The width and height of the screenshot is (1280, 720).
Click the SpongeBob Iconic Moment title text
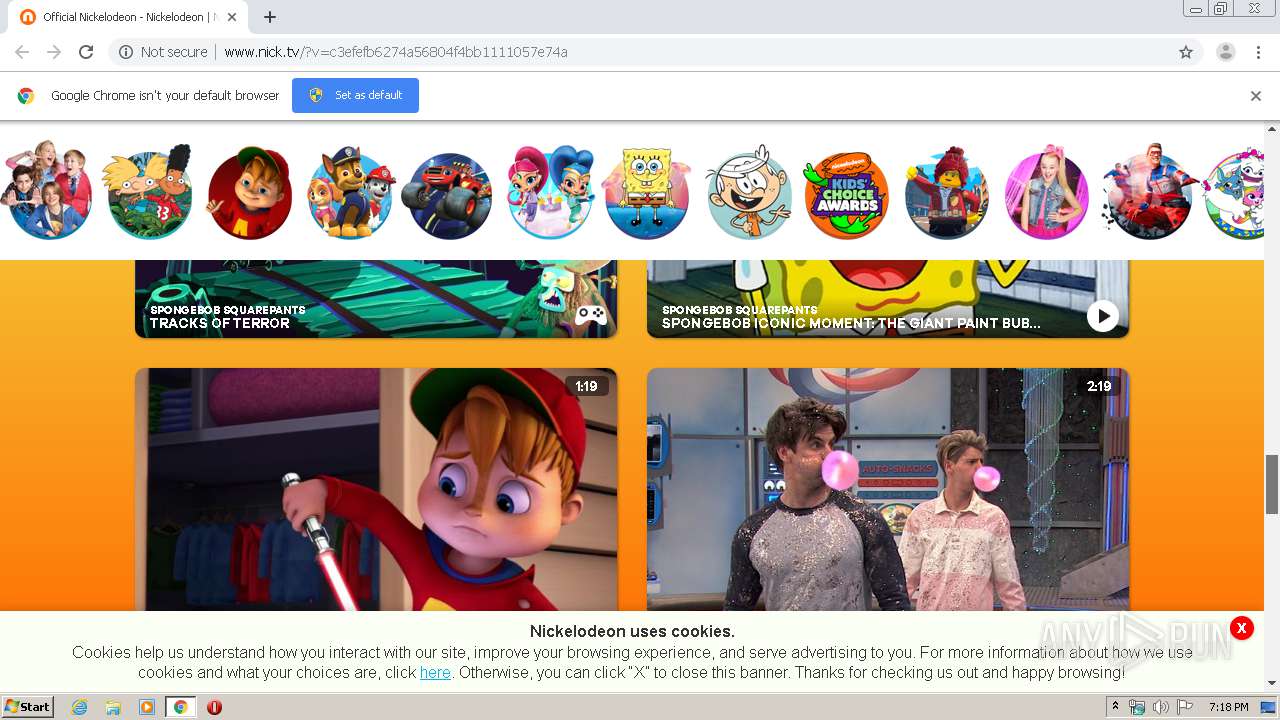851,323
